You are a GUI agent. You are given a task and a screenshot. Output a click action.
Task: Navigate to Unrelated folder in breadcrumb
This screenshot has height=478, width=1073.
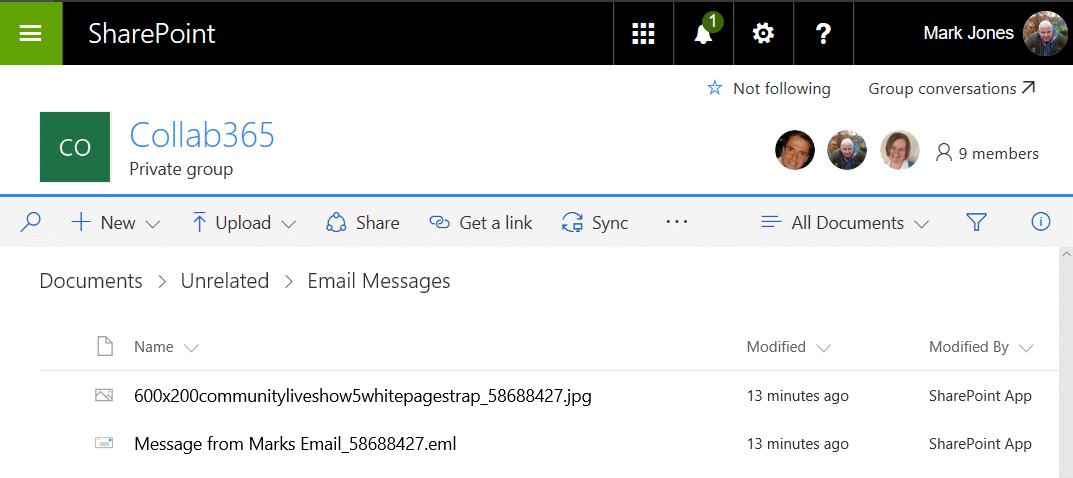224,281
